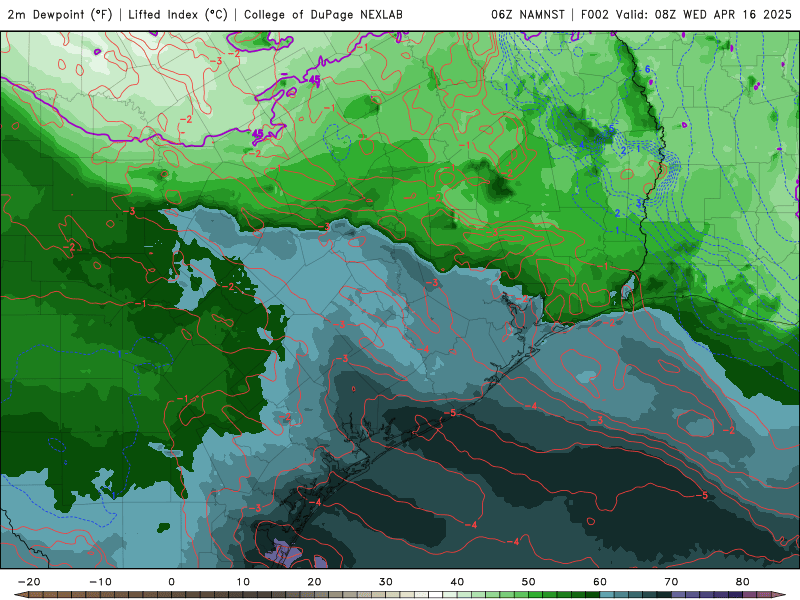Click the blue '5' lifted index contour label
Viewport: 800px width, 600px height.
611,129
